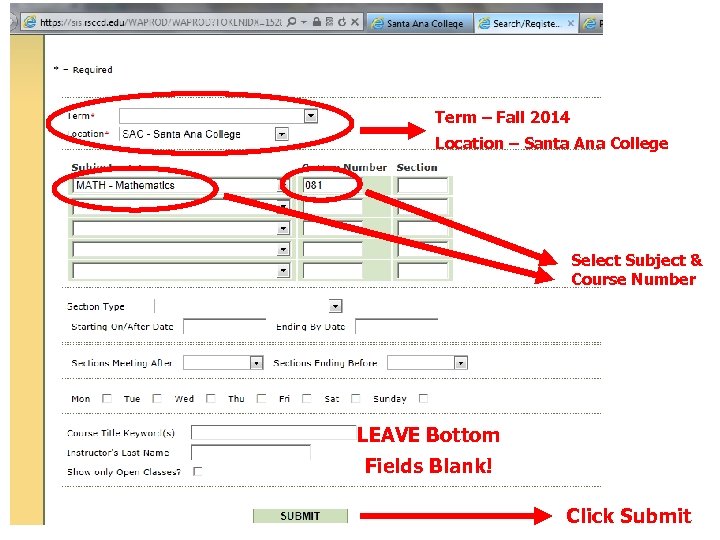Click the fourth row Section field

pyautogui.click(x=422, y=250)
